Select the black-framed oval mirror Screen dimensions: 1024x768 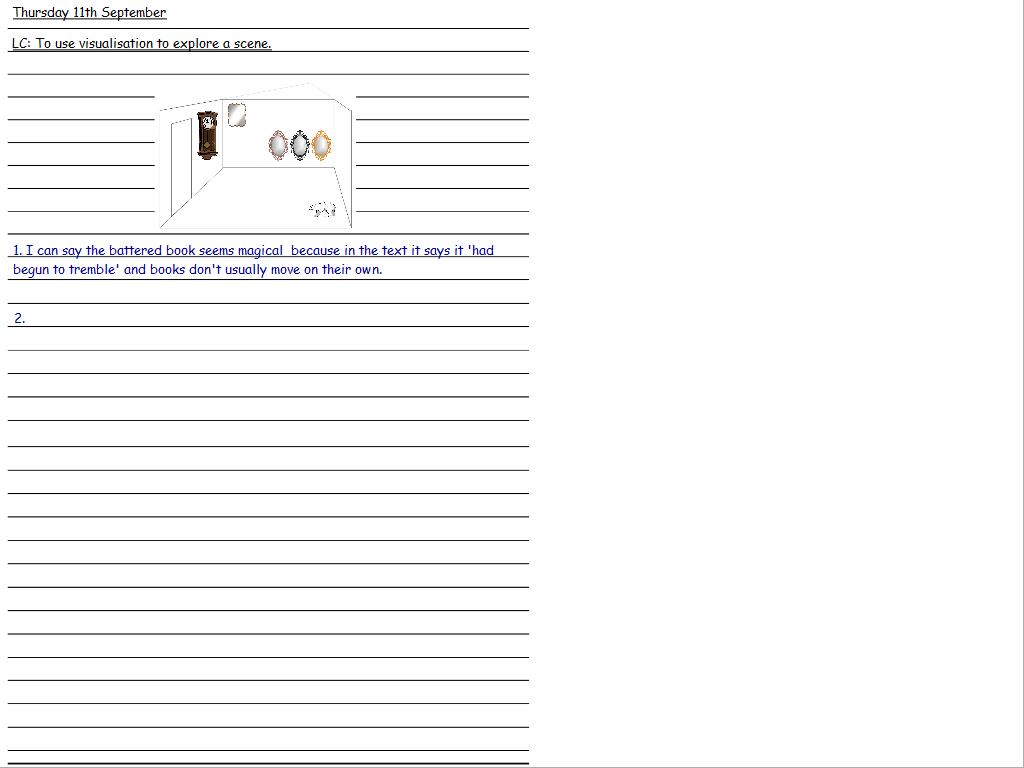tap(299, 145)
